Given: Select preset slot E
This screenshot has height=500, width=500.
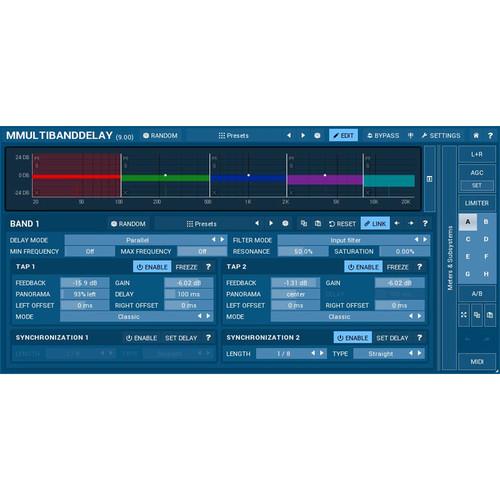Looking at the screenshot, I should pyautogui.click(x=468, y=257).
